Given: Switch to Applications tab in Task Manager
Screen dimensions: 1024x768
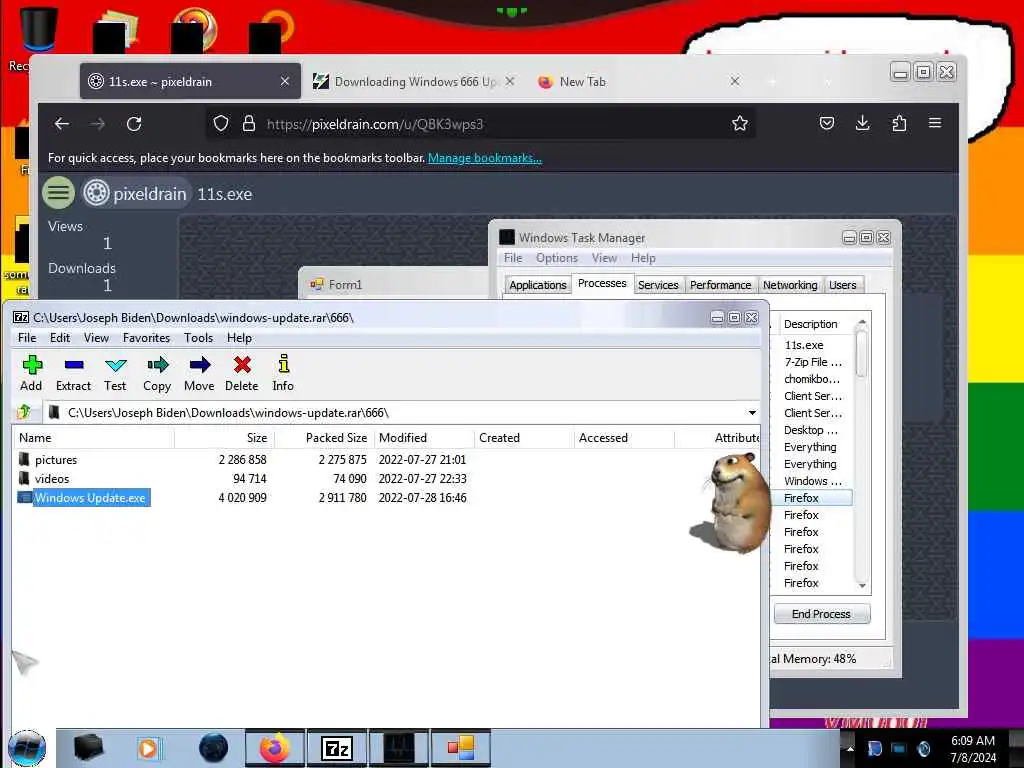Looking at the screenshot, I should (537, 285).
